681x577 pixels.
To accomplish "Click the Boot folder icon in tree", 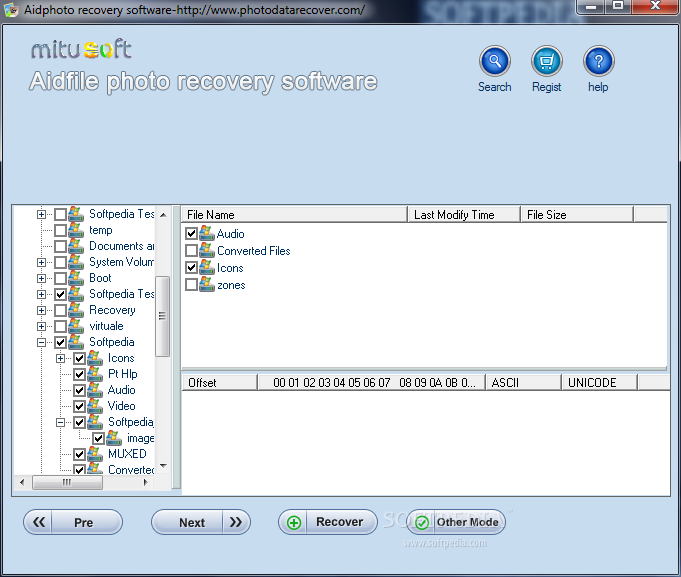I will pos(76,278).
